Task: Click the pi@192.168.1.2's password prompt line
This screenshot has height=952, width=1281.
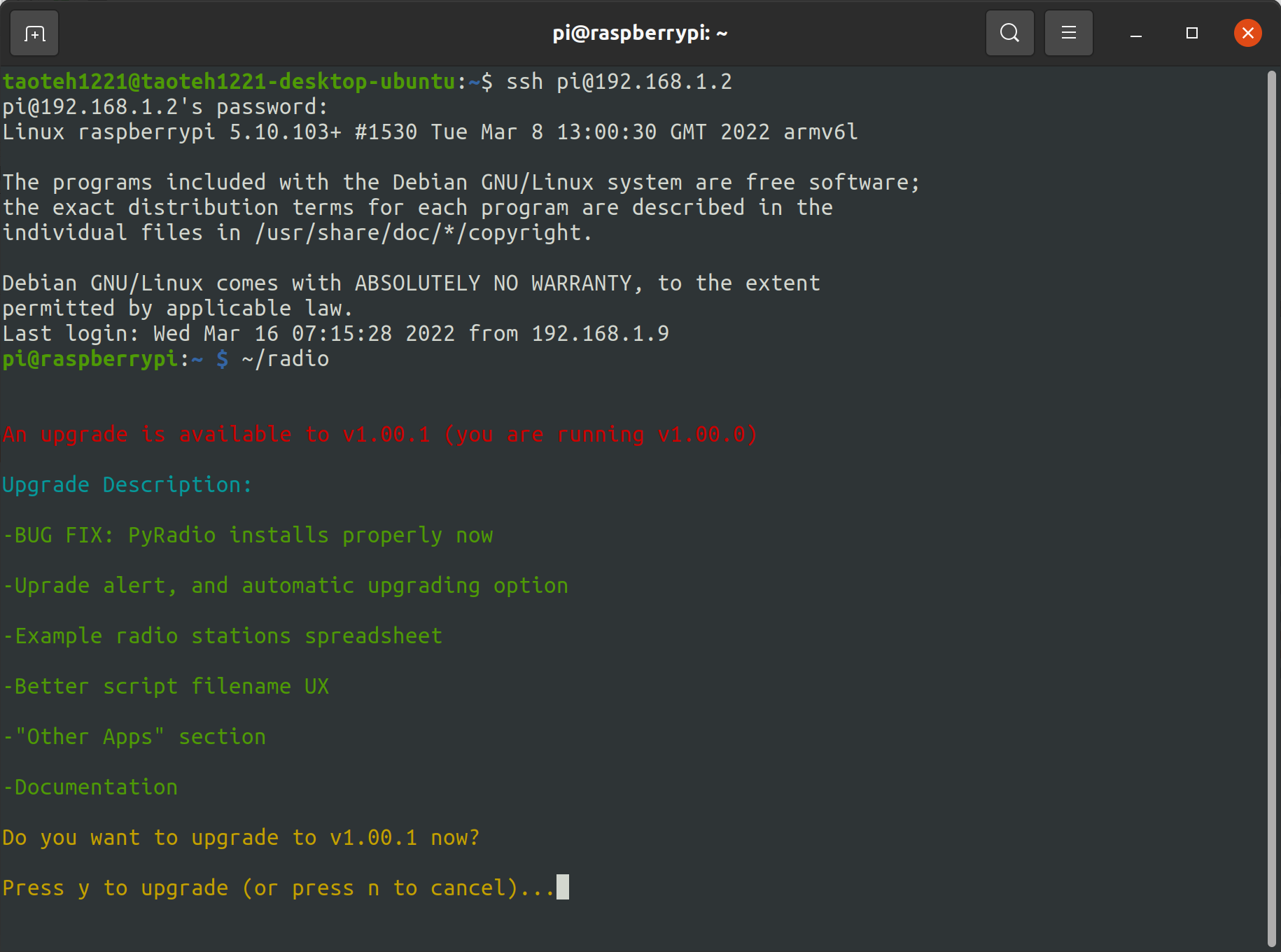Action: 165,107
